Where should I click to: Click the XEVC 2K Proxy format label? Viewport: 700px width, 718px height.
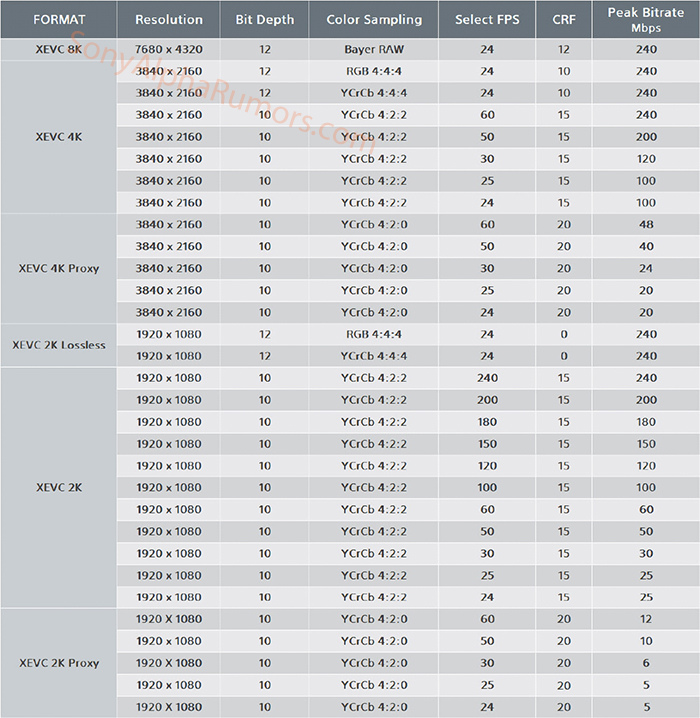(x=58, y=662)
